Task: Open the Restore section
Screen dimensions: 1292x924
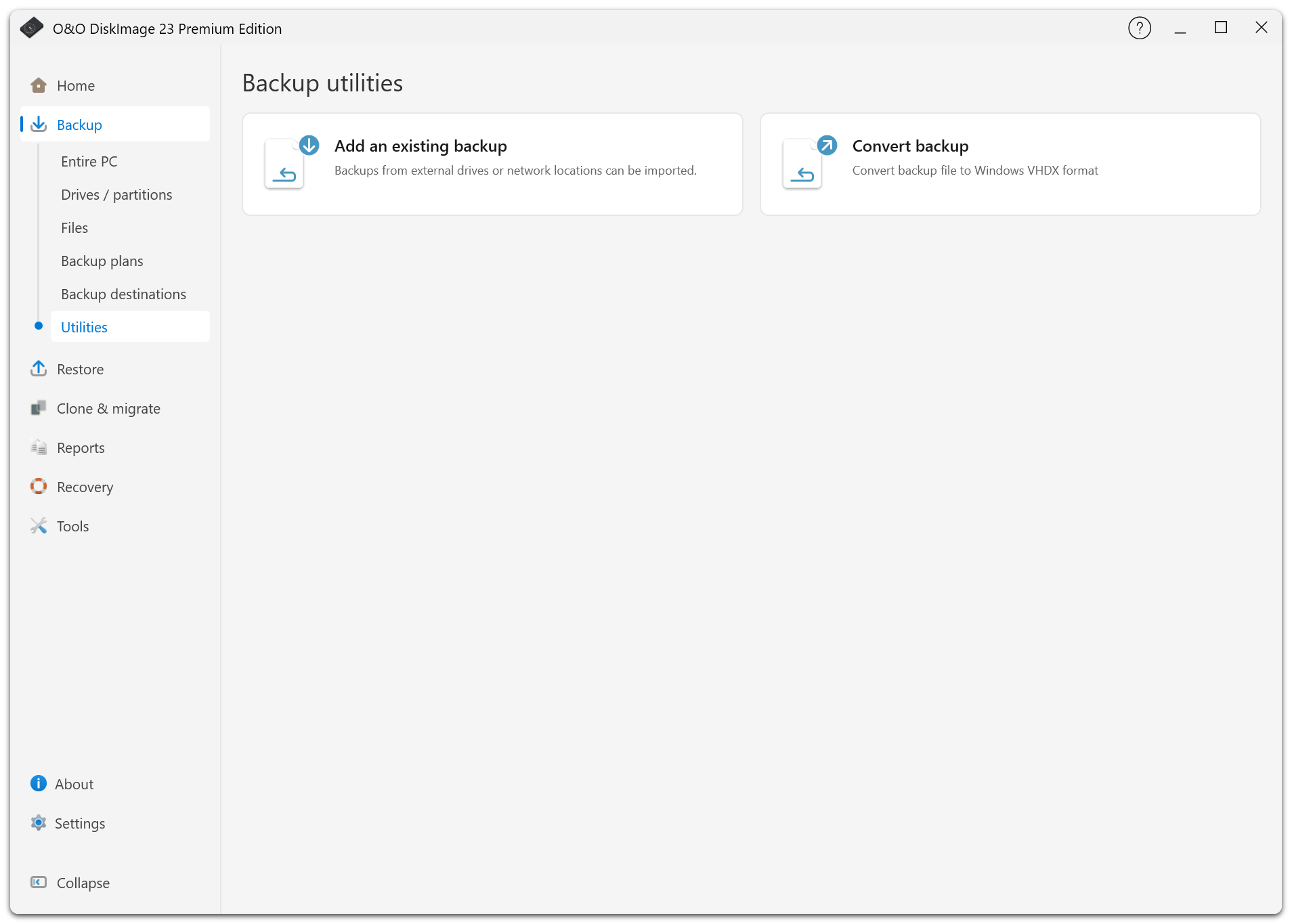Action: click(x=115, y=369)
